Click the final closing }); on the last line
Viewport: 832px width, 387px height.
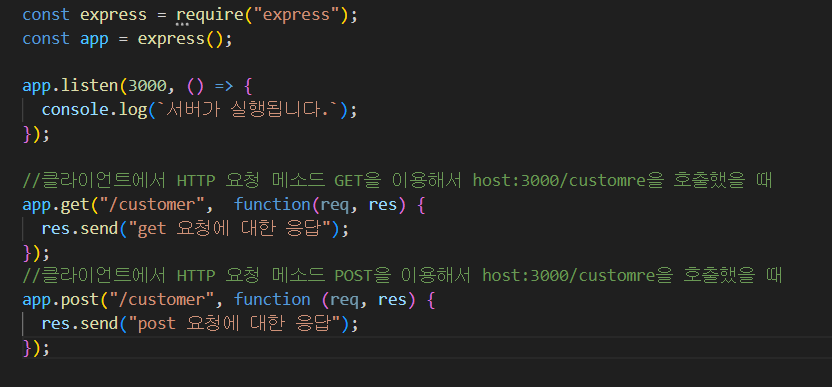(36, 348)
